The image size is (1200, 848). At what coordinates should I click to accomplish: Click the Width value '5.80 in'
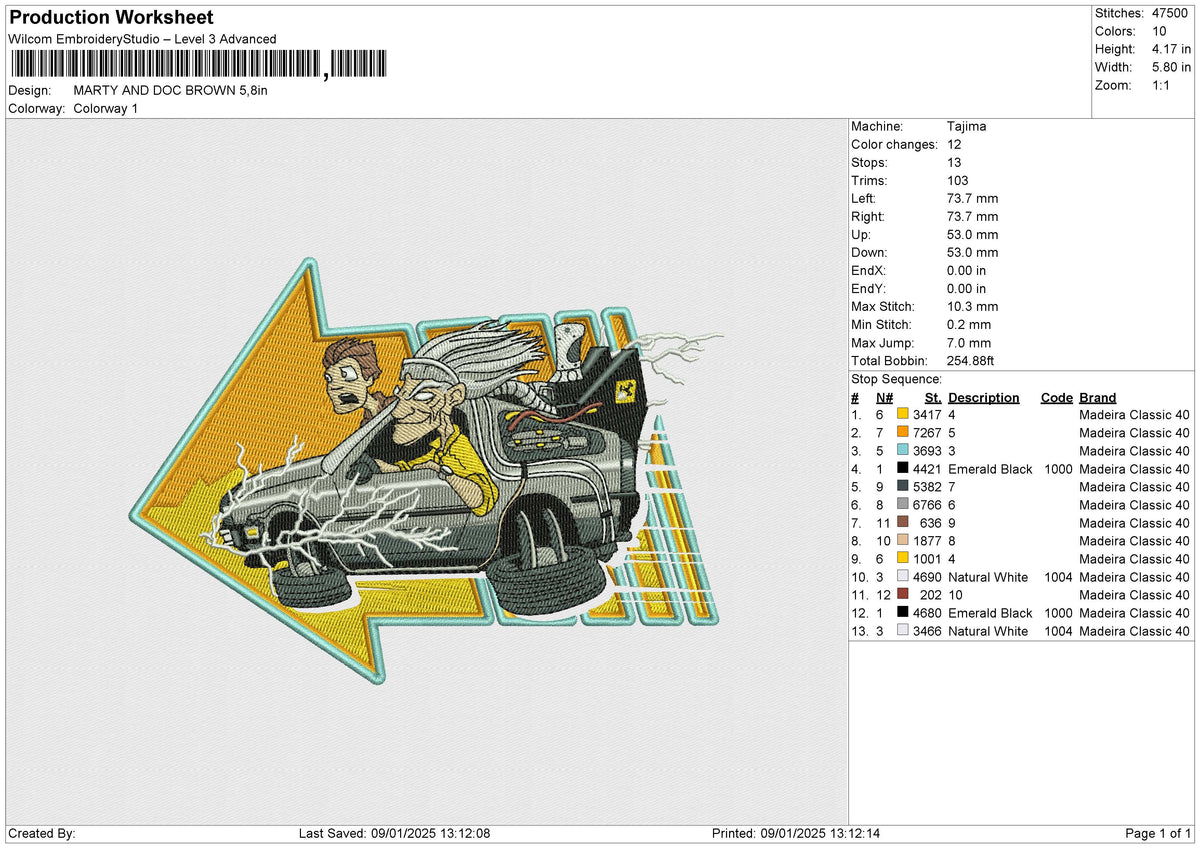click(1171, 67)
